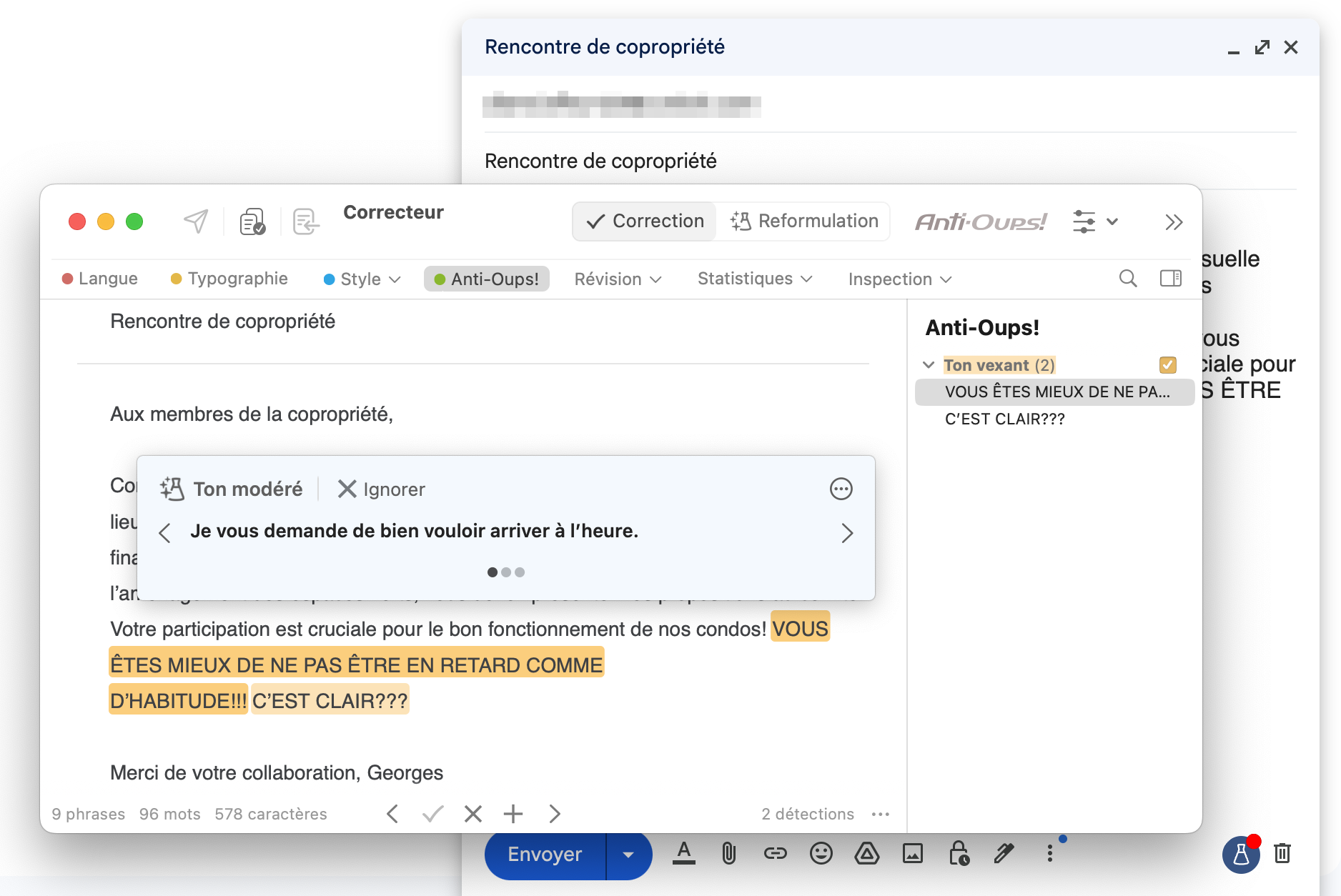Collapse the Ton vexant group
The image size is (1341, 896).
pyautogui.click(x=929, y=365)
